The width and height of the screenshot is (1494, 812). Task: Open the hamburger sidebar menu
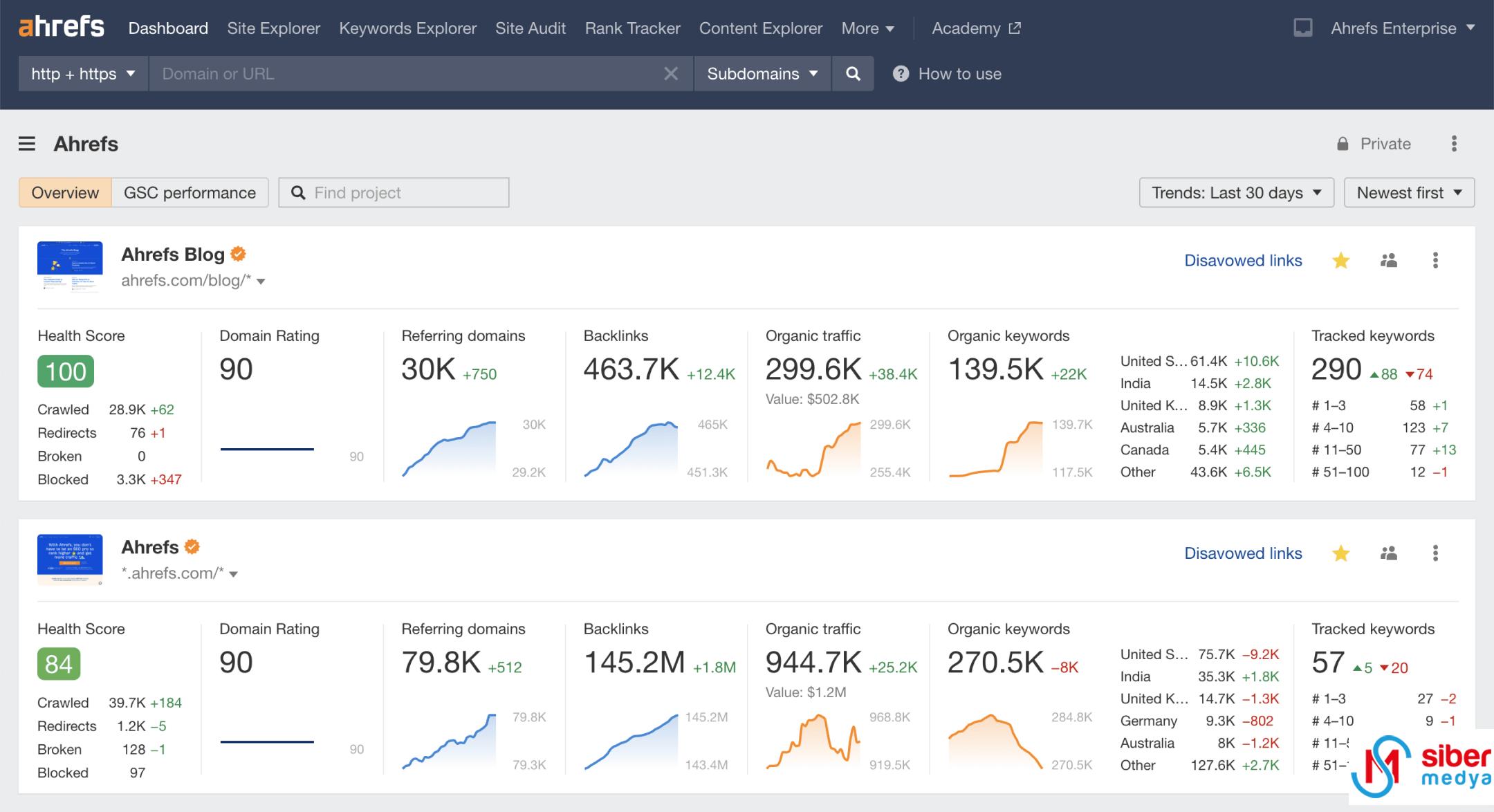[27, 144]
